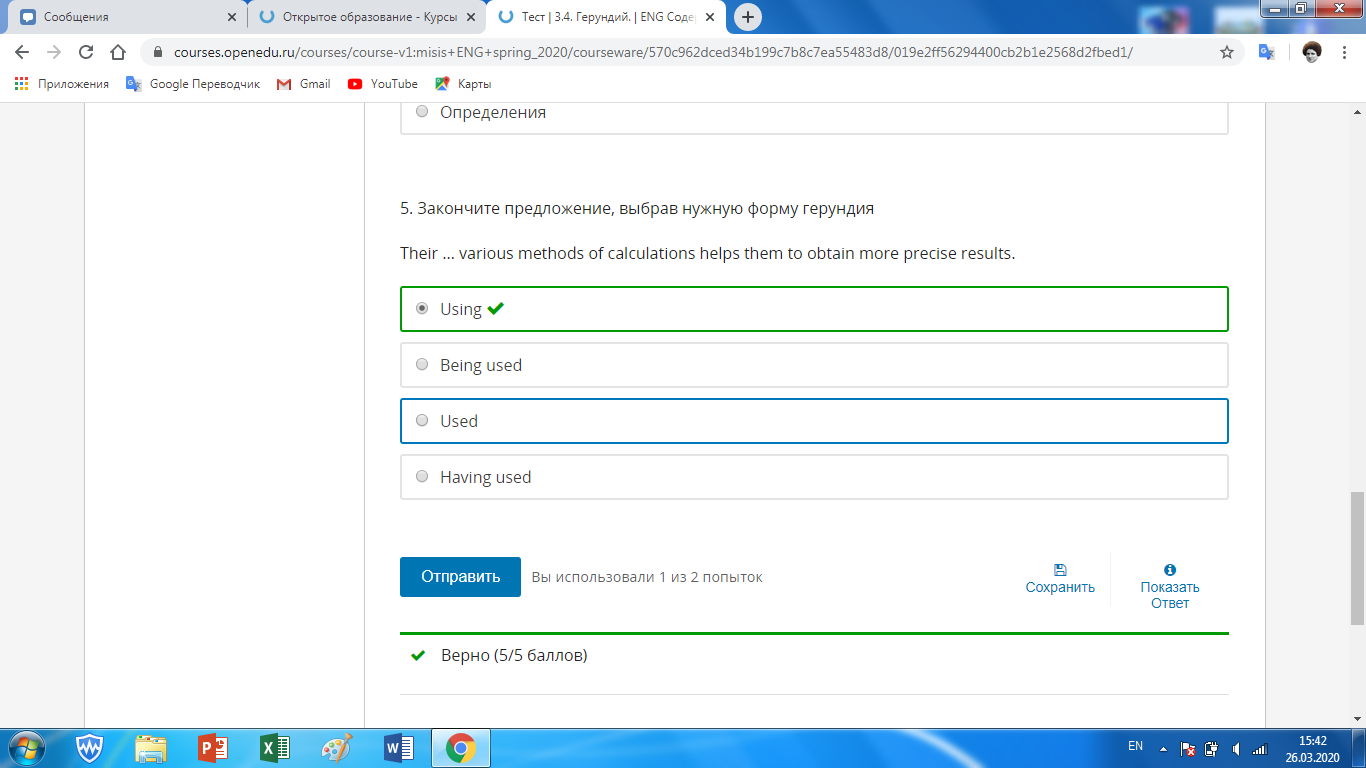Open Paint from the taskbar
The image size is (1366, 768).
[x=336, y=748]
